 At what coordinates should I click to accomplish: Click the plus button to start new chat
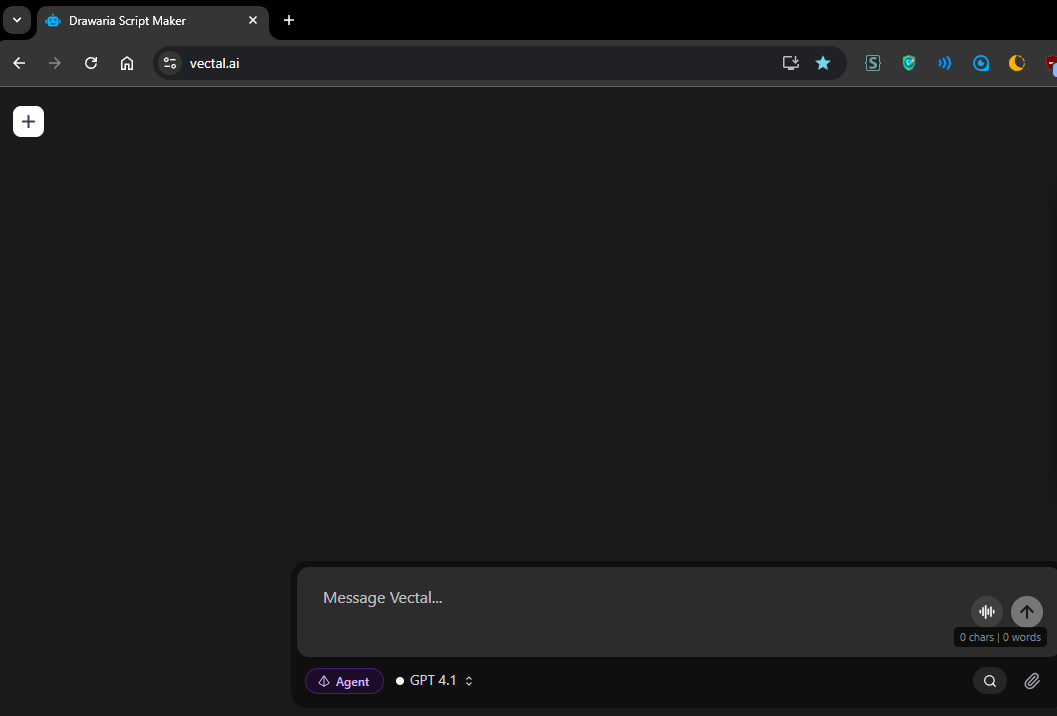[x=28, y=121]
